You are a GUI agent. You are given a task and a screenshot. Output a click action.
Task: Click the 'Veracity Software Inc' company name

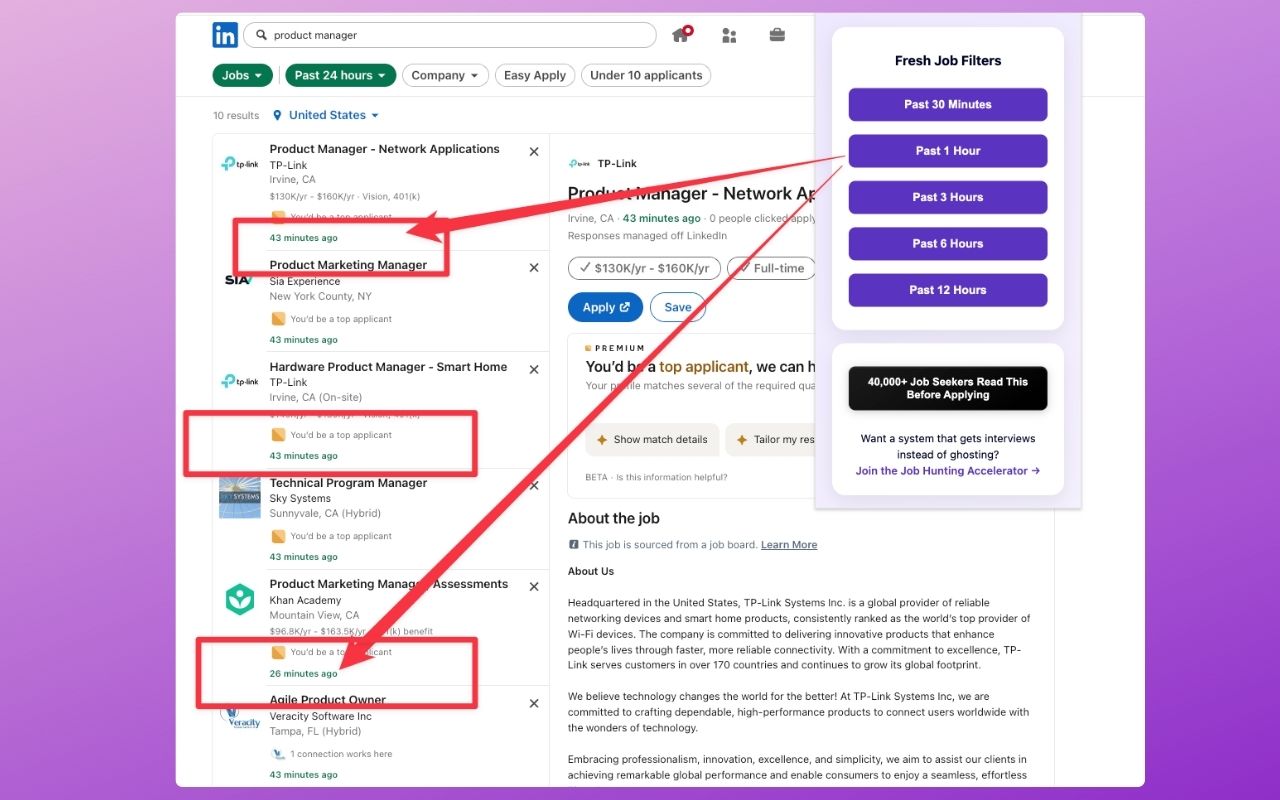pyautogui.click(x=320, y=717)
